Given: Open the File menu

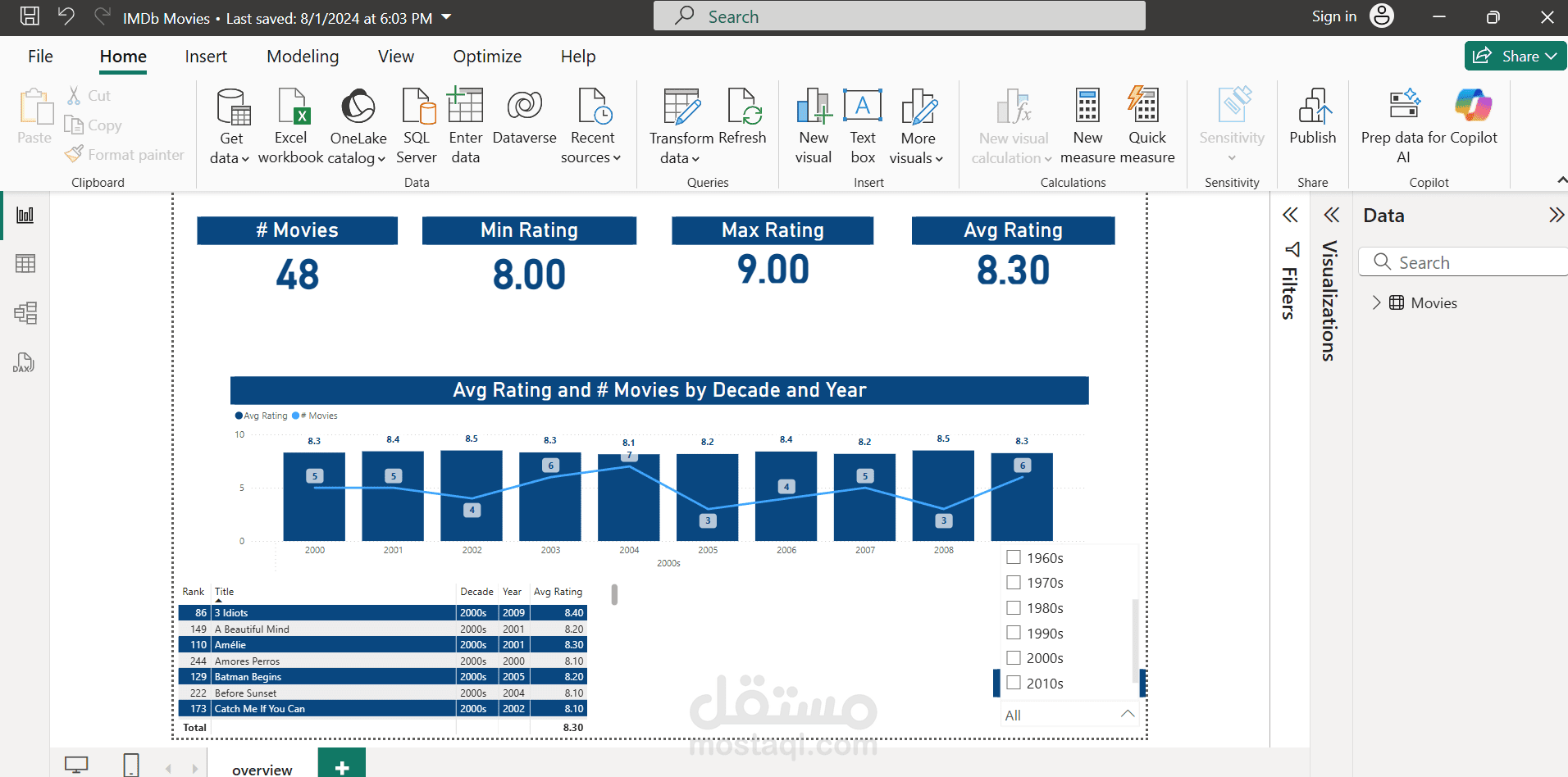Looking at the screenshot, I should pyautogui.click(x=40, y=56).
